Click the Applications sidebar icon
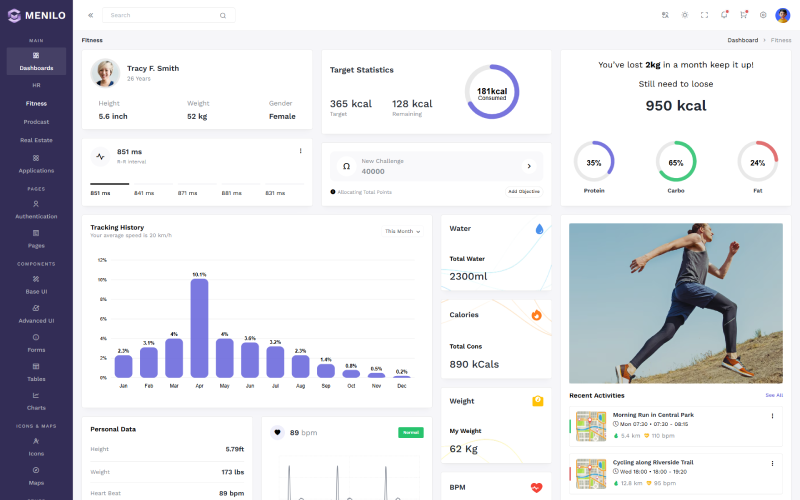This screenshot has width=800, height=500. [36, 158]
